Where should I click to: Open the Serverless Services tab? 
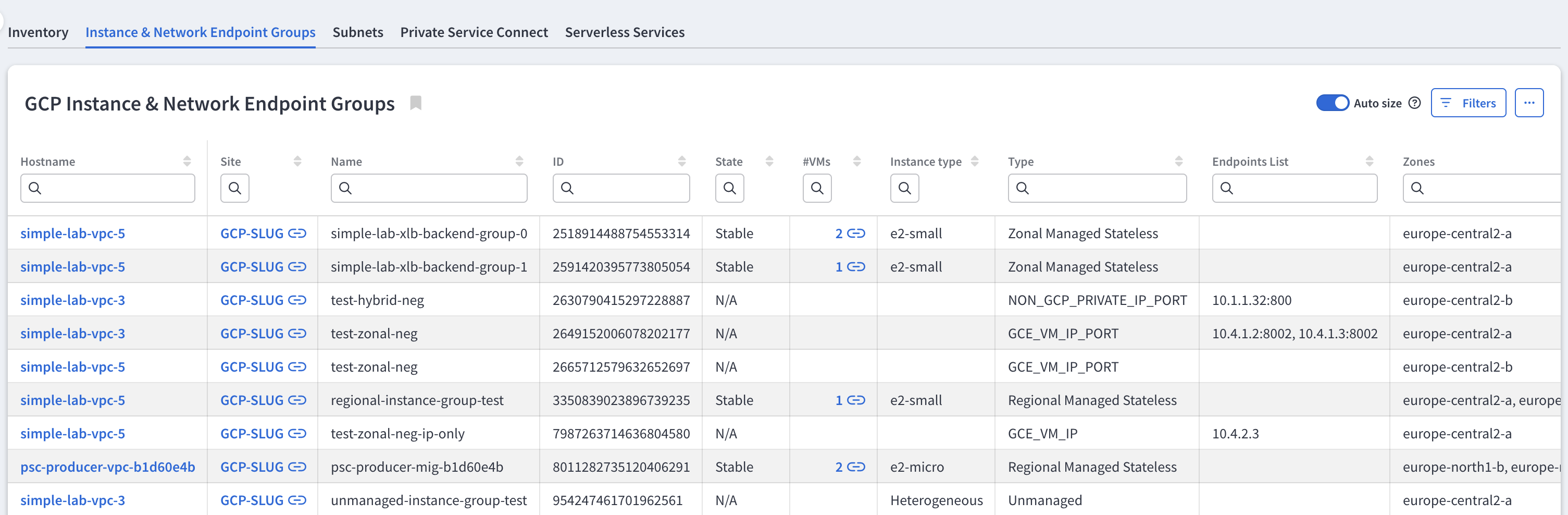625,32
